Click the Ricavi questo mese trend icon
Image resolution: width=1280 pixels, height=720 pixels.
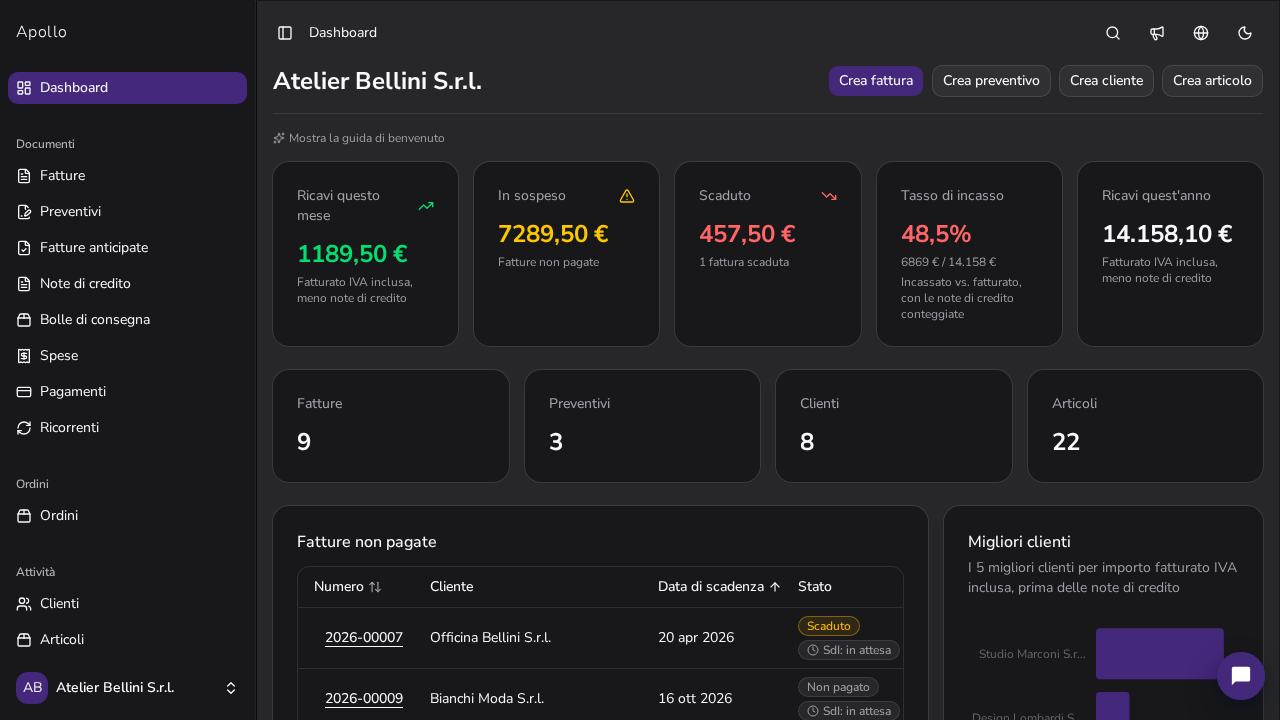point(426,206)
